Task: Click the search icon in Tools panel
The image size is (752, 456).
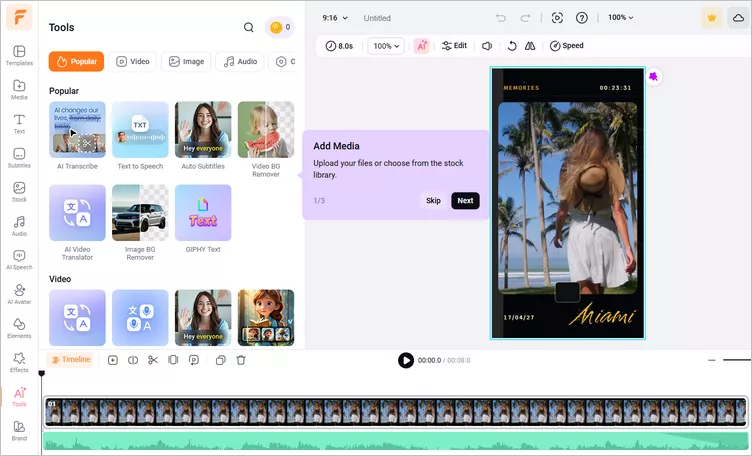Action: coord(248,27)
